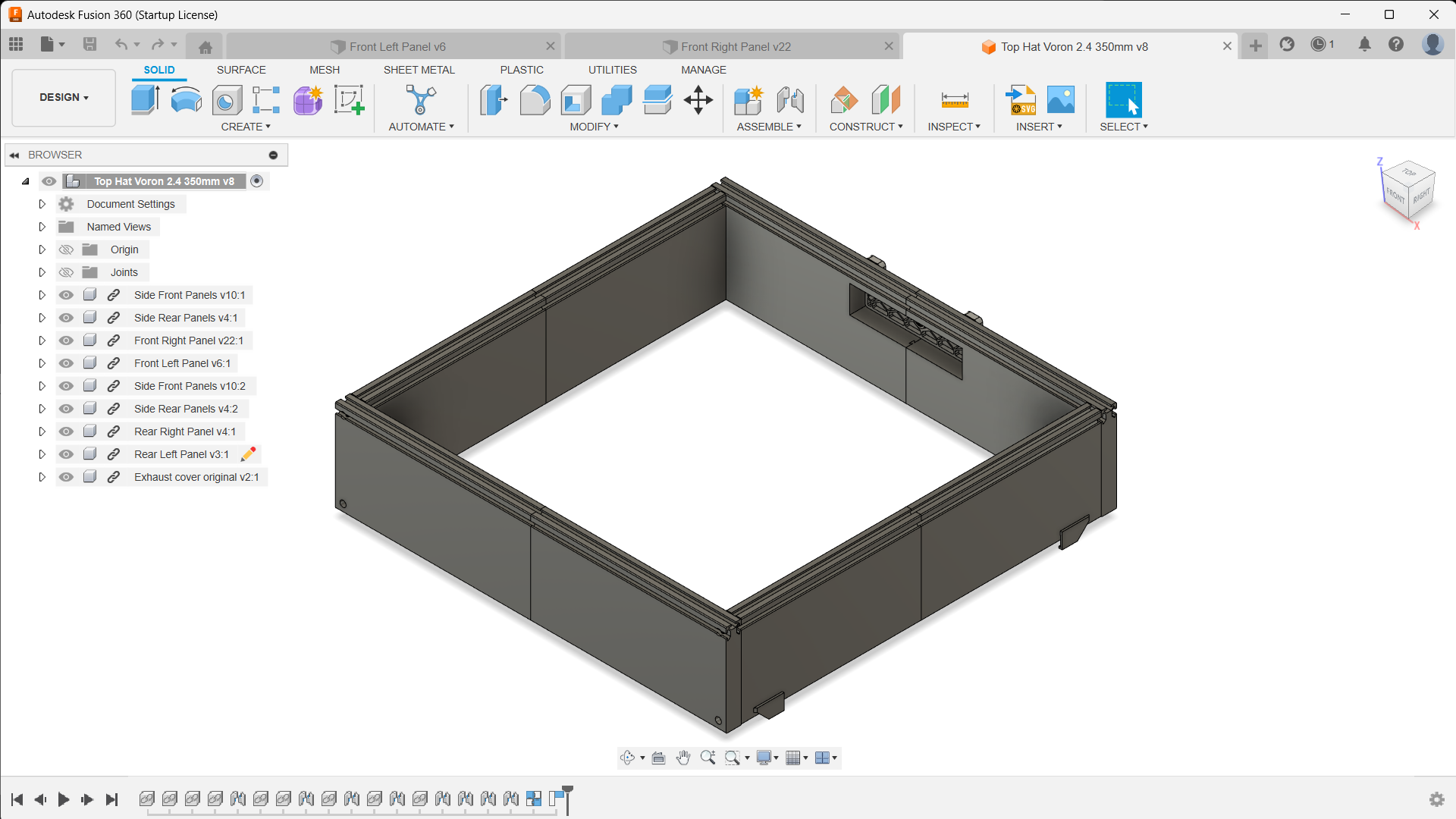Screen dimensions: 1456x819
Task: Activate the Press Pull tool
Action: (x=494, y=99)
